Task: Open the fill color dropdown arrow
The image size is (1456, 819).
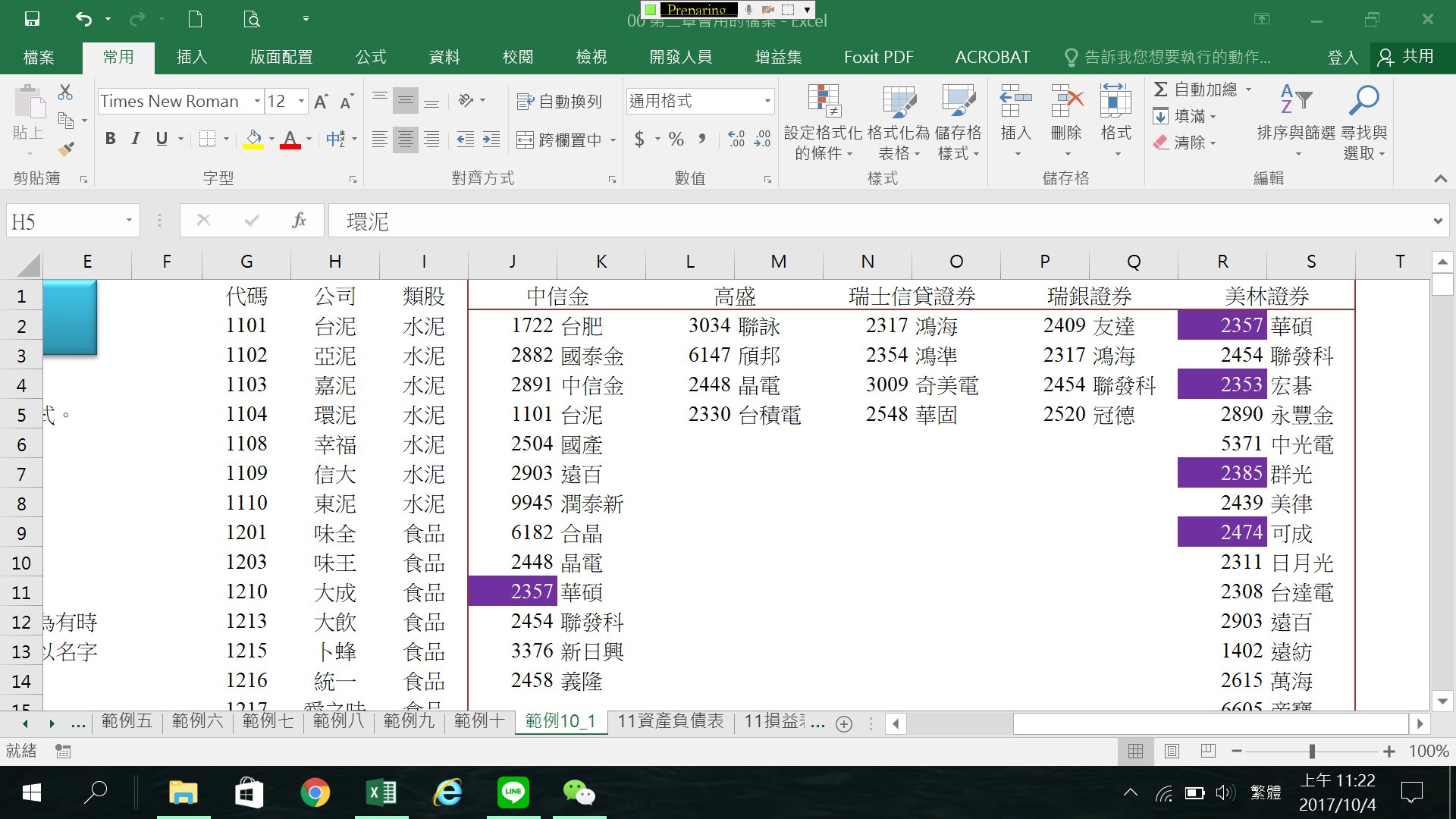Action: click(271, 140)
